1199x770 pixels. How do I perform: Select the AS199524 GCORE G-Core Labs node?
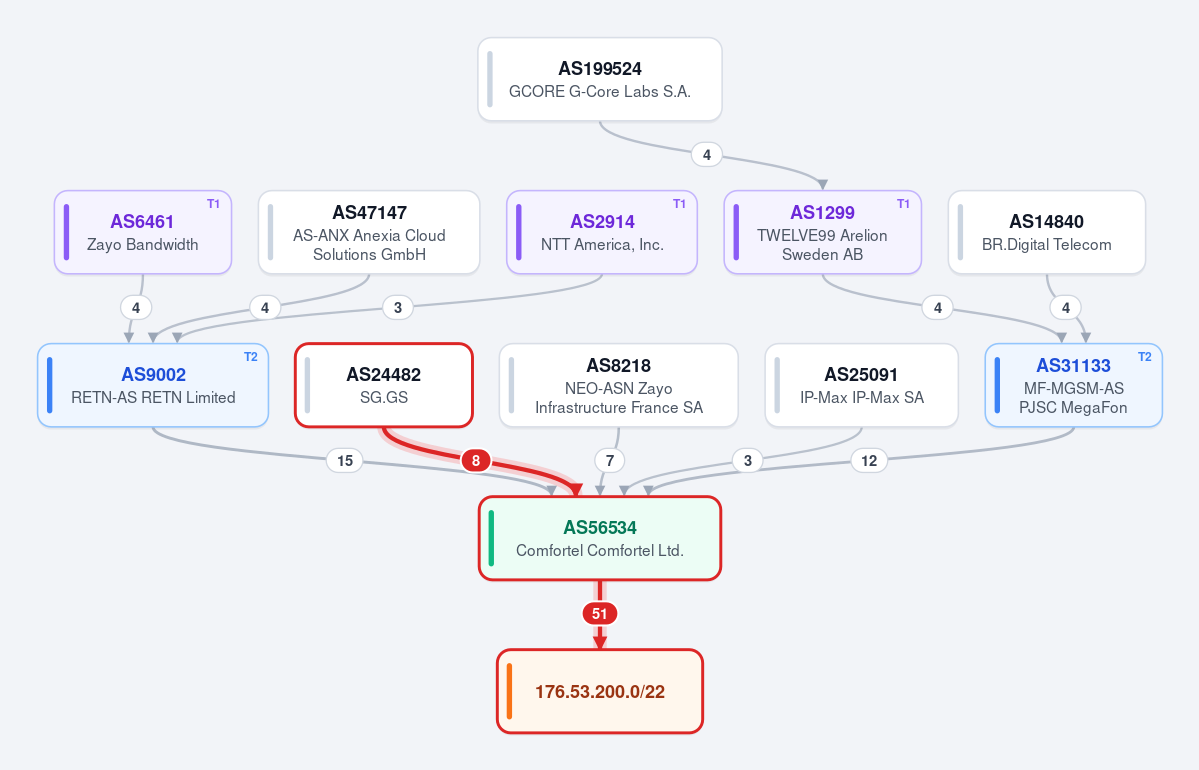tap(600, 80)
